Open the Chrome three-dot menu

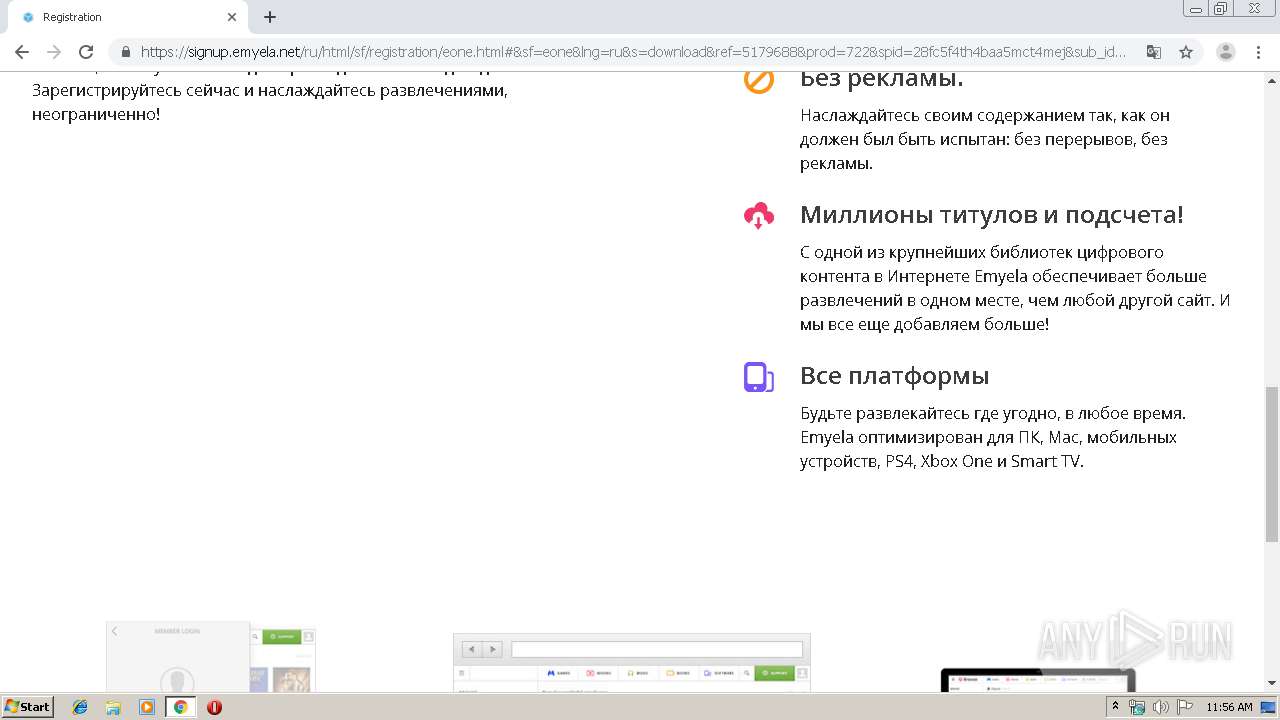pyautogui.click(x=1258, y=52)
